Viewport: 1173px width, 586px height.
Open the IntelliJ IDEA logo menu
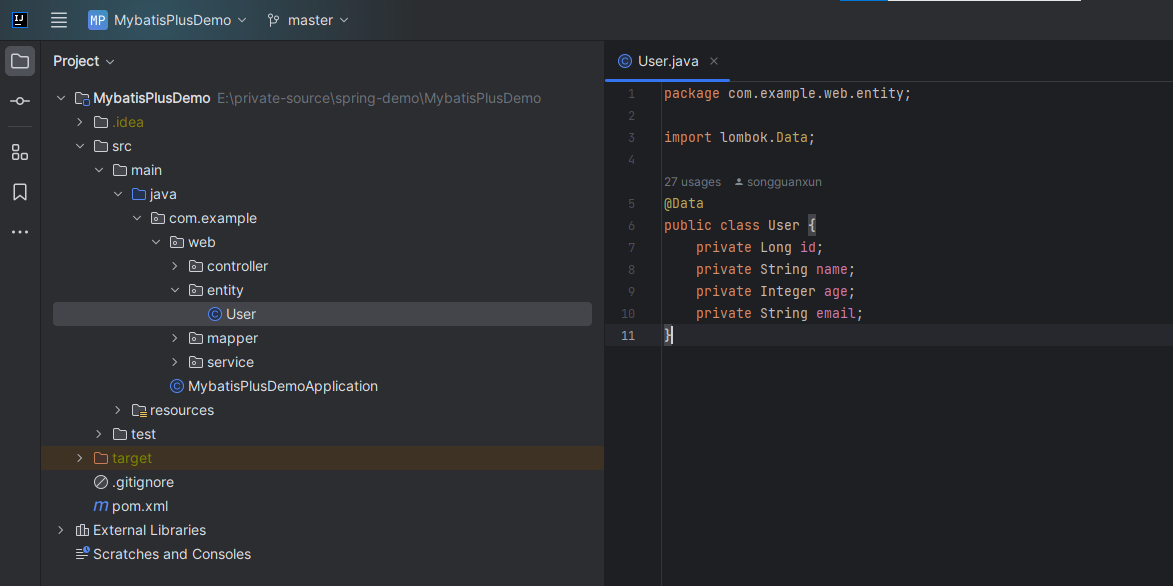tap(20, 20)
